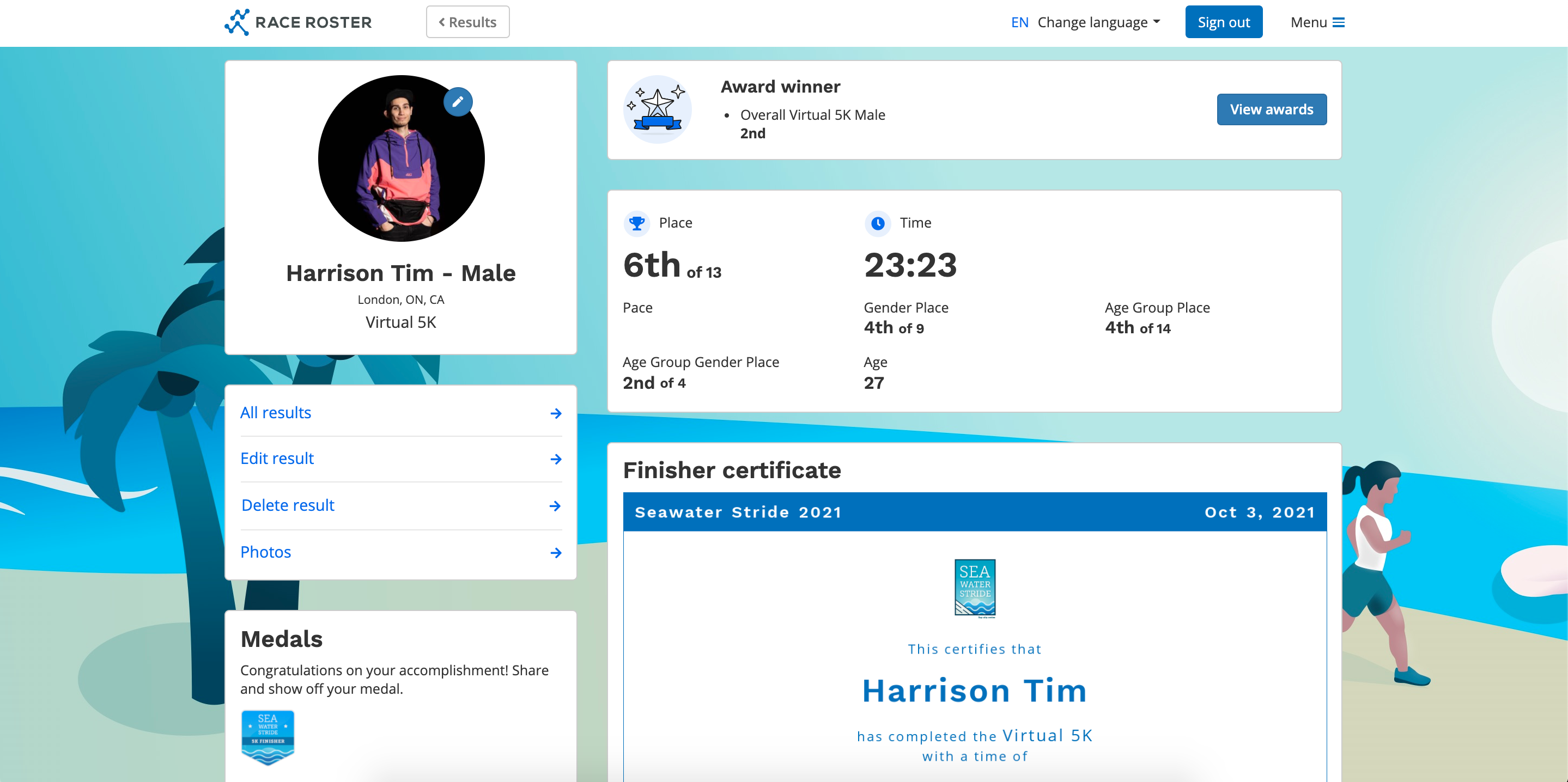The height and width of the screenshot is (782, 1568).
Task: Click the trophy icon beside Place
Action: point(636,223)
